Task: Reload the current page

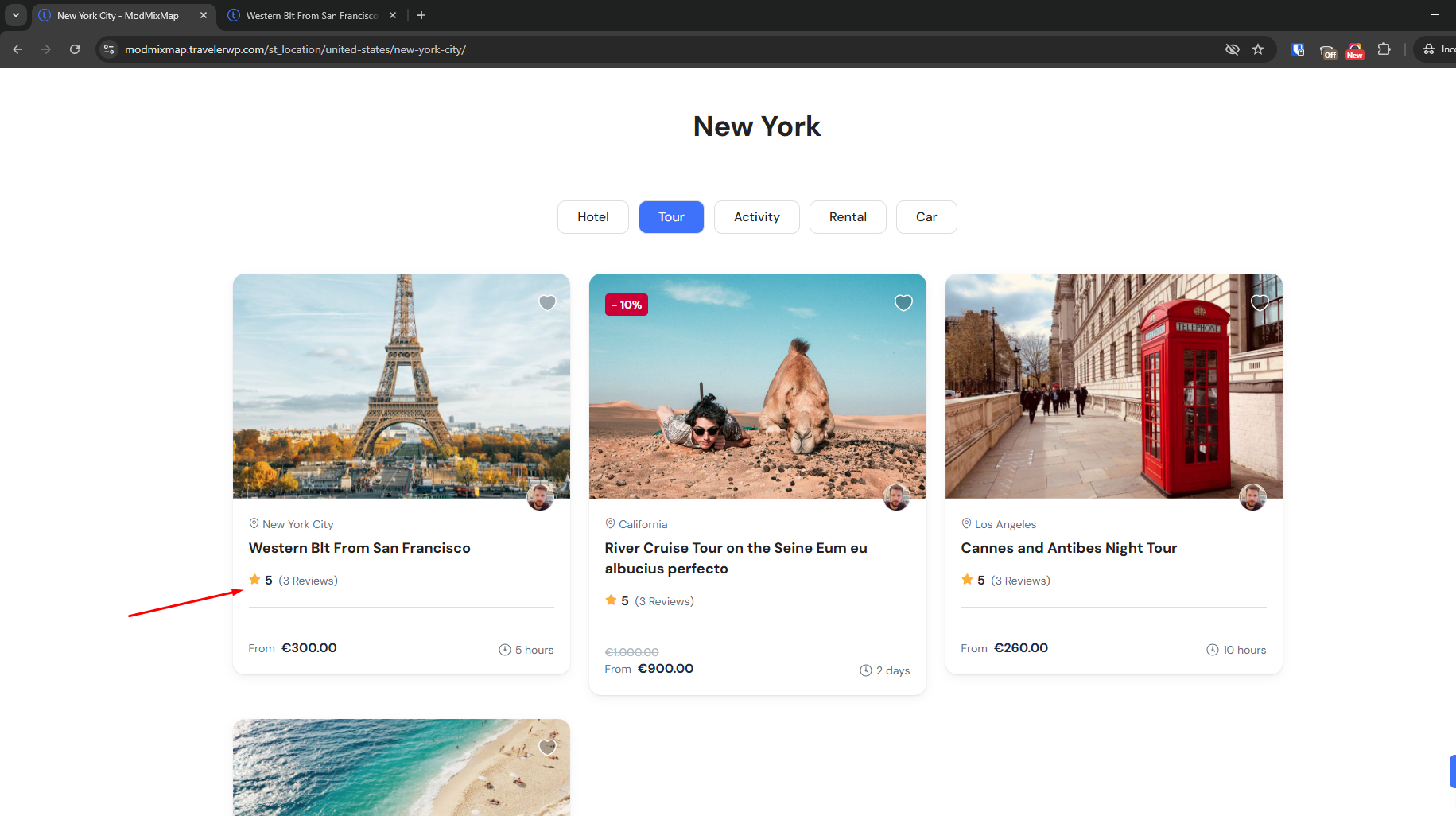Action: click(x=75, y=49)
